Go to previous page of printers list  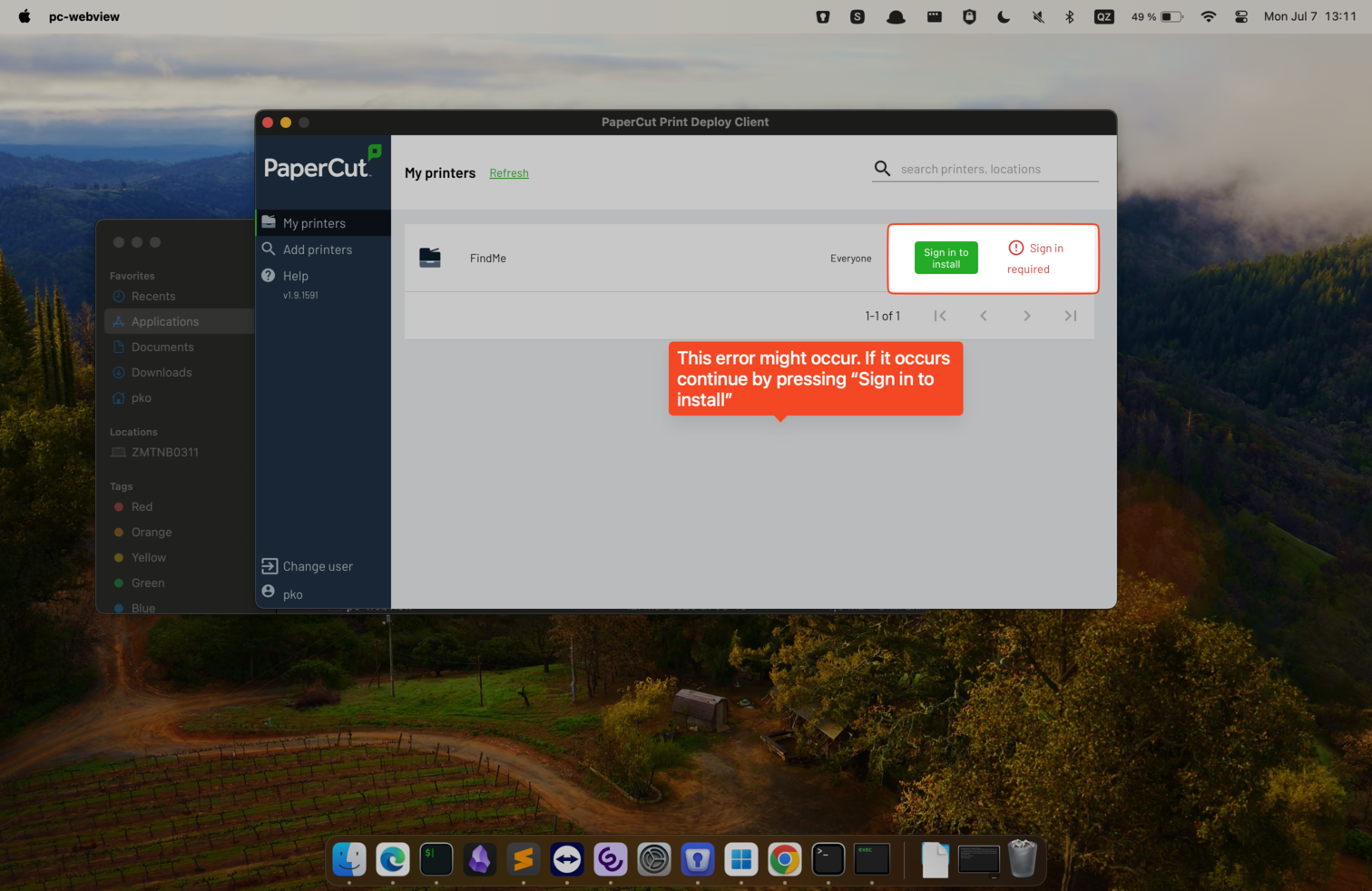click(x=984, y=316)
